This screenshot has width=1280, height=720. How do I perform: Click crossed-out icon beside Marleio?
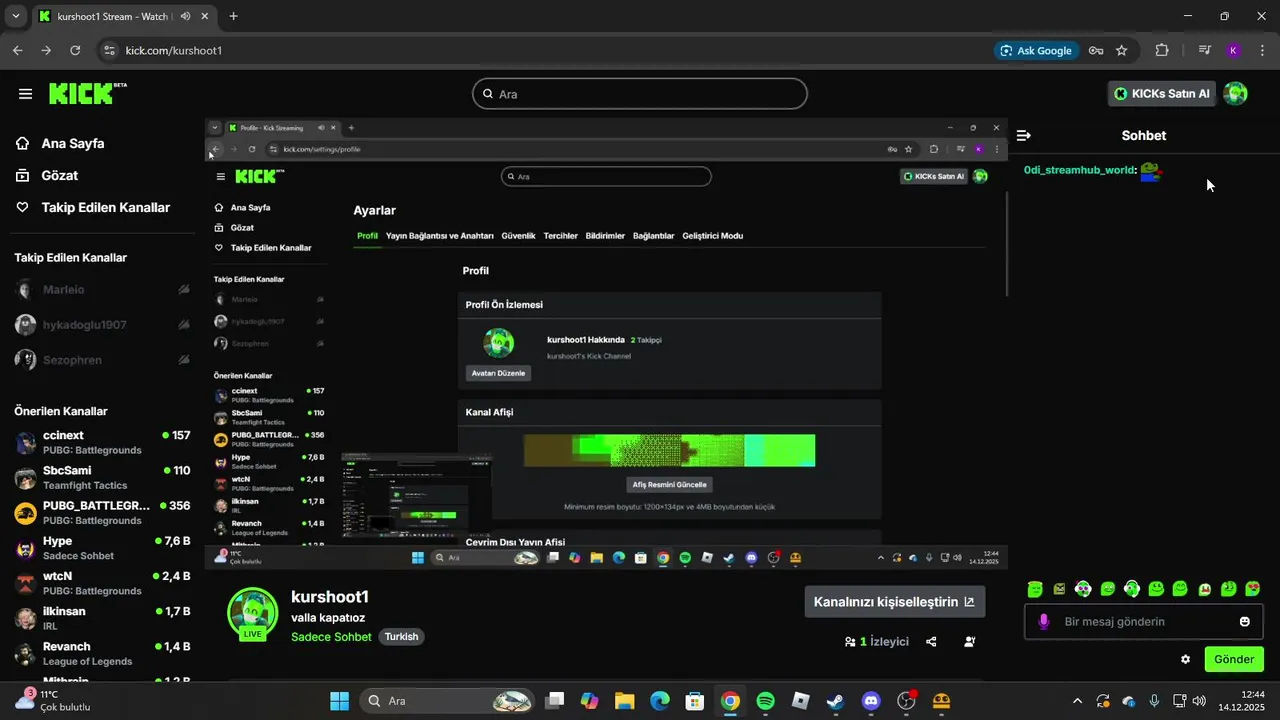click(x=184, y=290)
